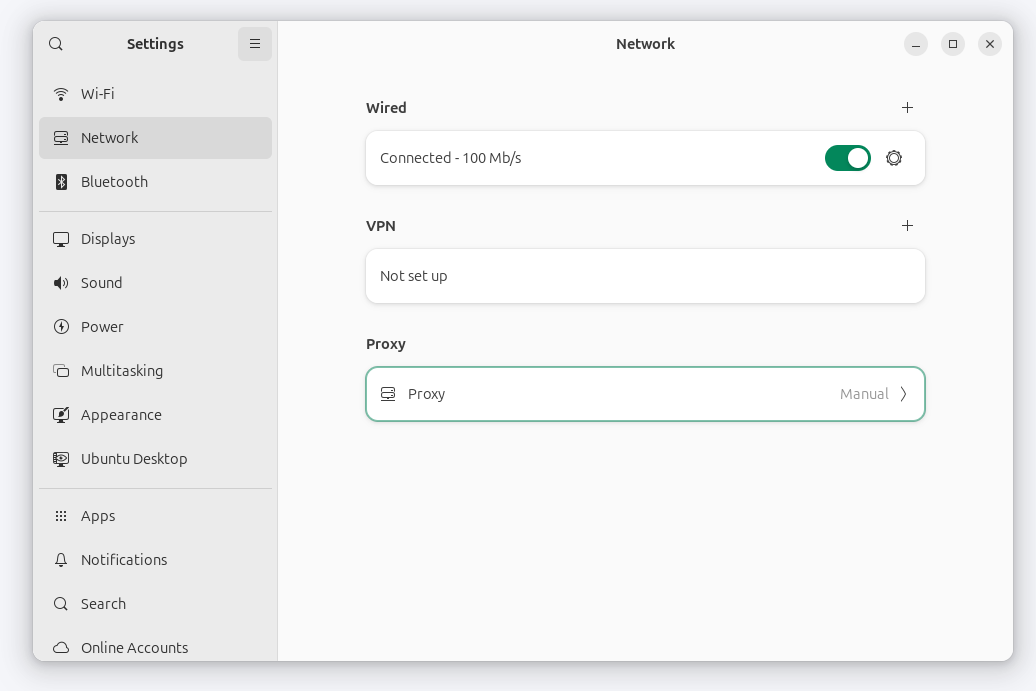Click the Manual proxy status text

[x=864, y=394]
